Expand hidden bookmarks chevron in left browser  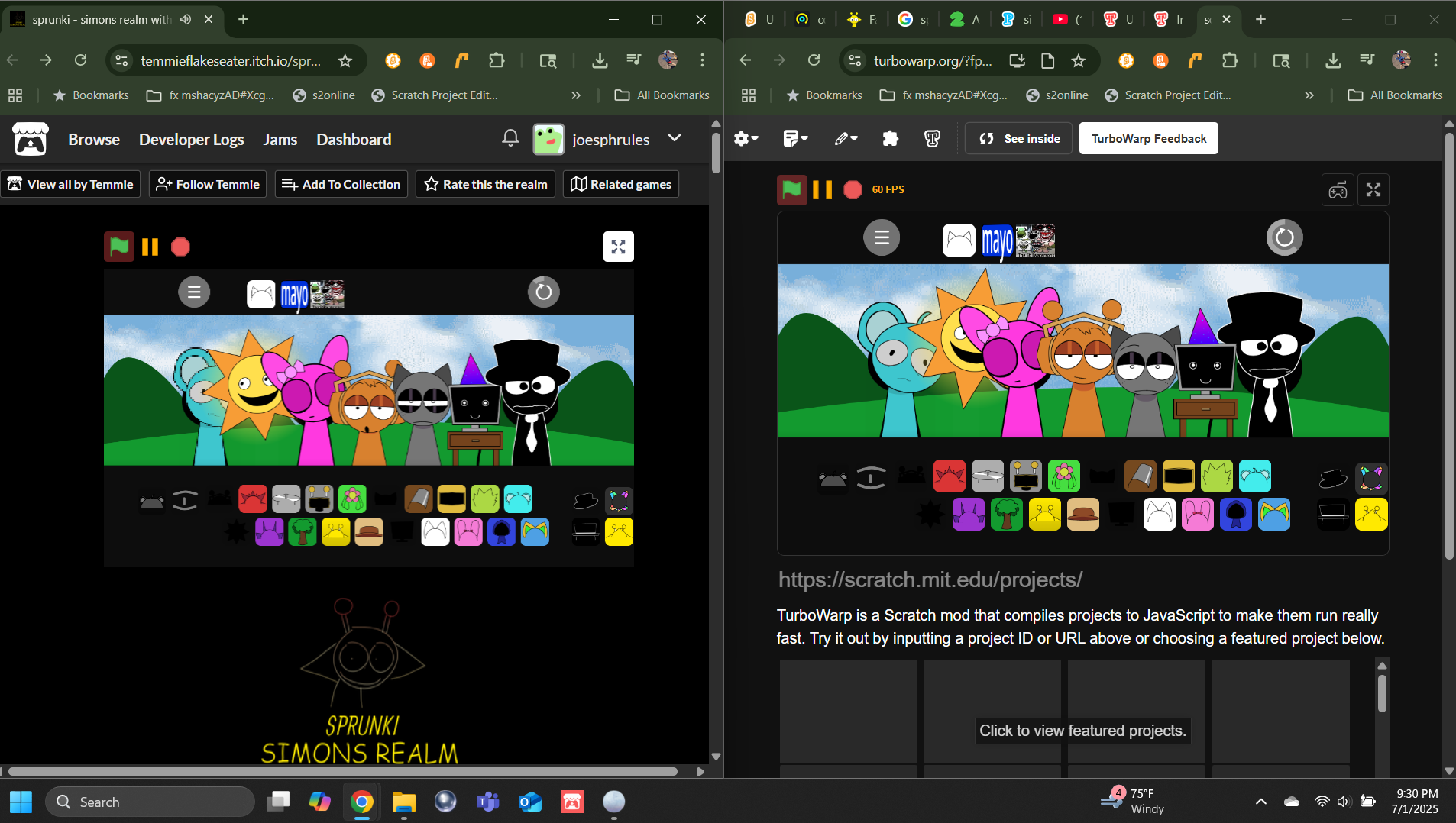[576, 95]
